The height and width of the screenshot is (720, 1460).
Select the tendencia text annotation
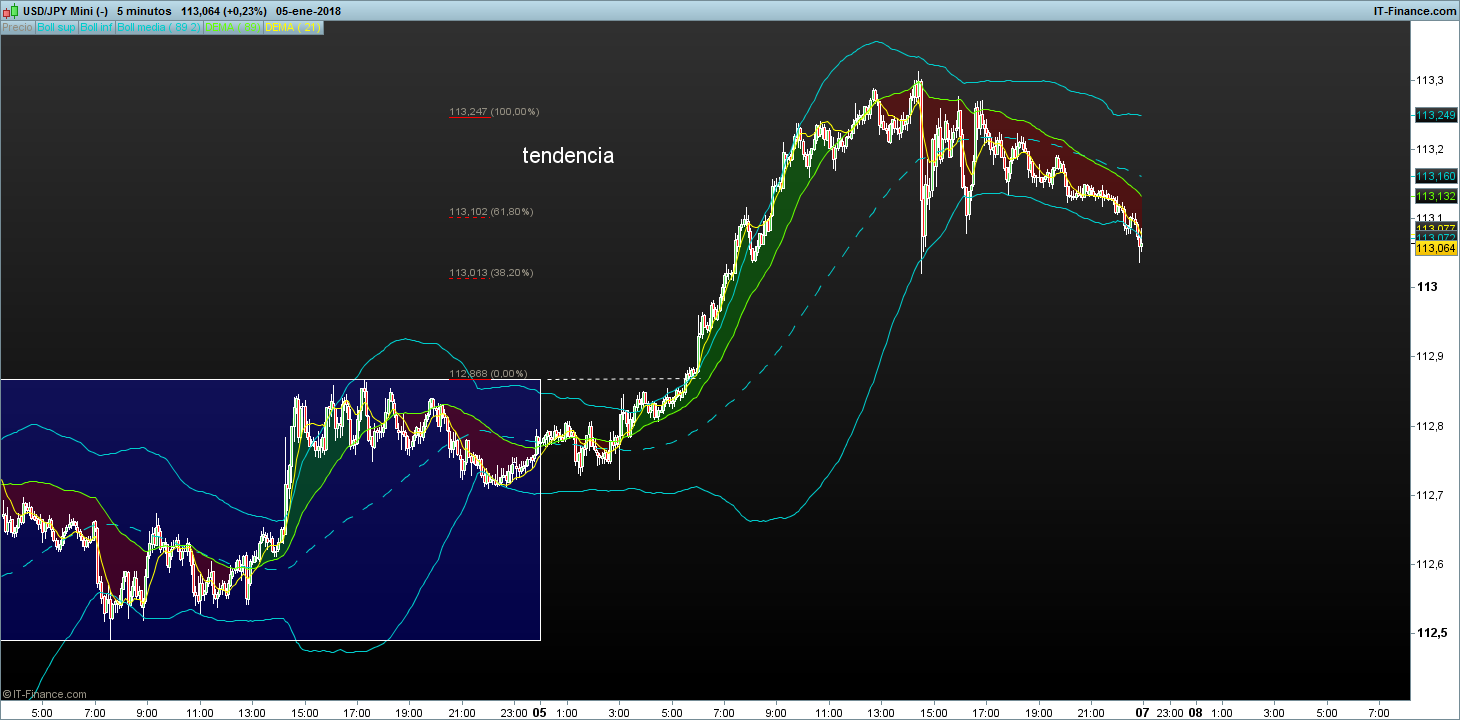[x=568, y=156]
